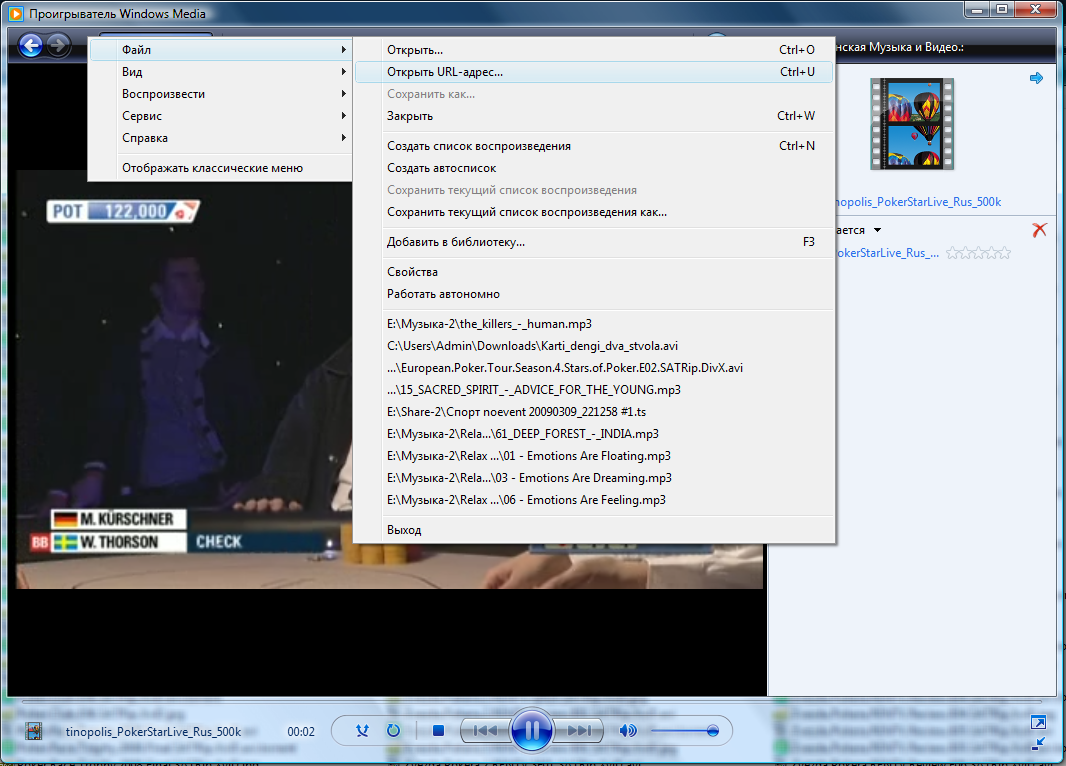Click the blue arrow in the list pane
The image size is (1066, 766).
pos(1036,78)
